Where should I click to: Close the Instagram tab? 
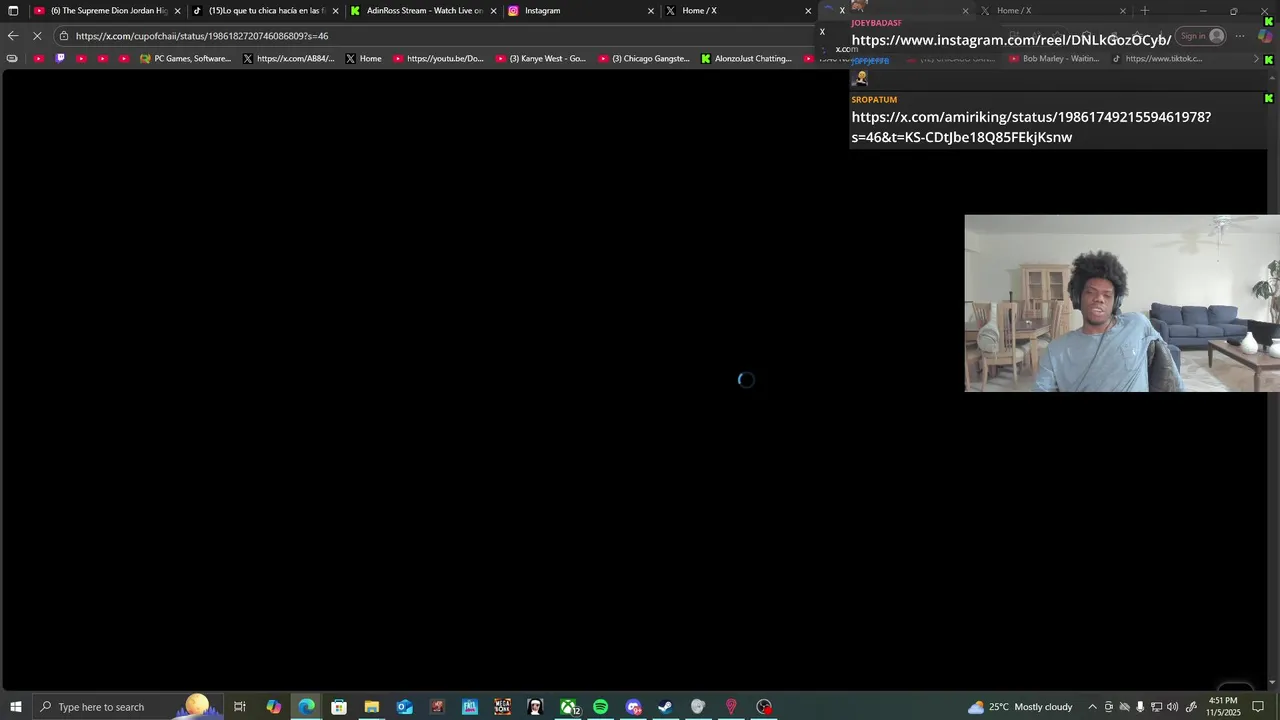pyautogui.click(x=651, y=11)
